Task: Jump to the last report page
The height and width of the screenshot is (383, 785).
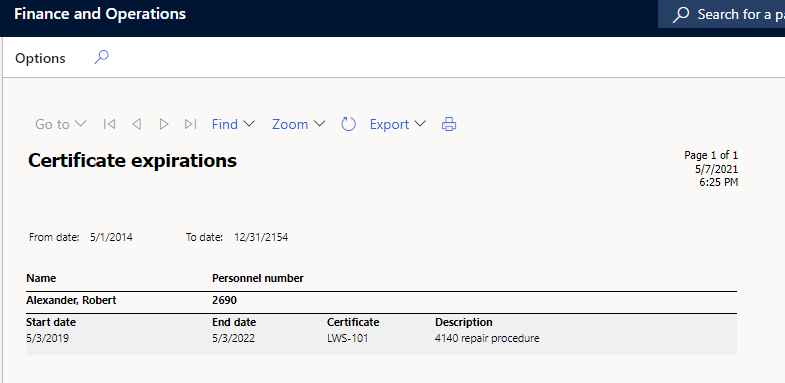Action: pyautogui.click(x=190, y=124)
